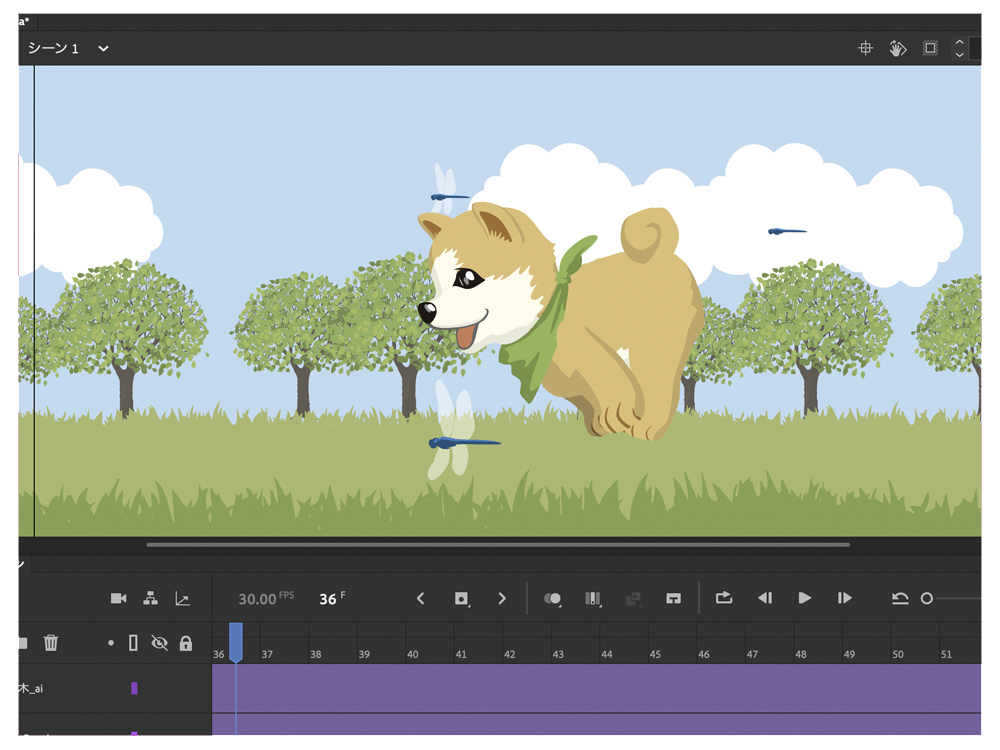Toggle lock on all layers

185,643
